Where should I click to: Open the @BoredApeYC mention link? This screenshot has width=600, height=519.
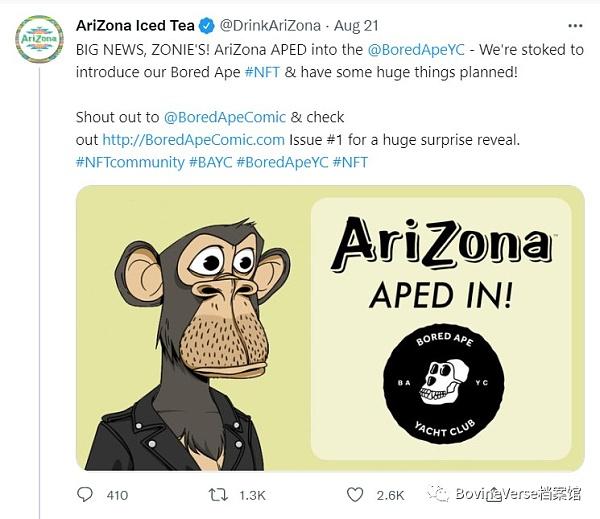point(416,50)
